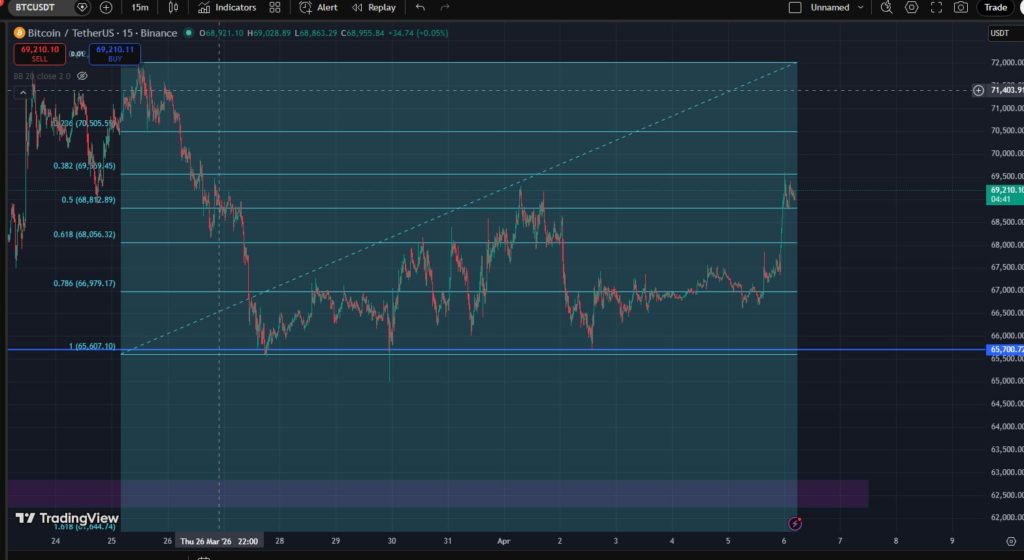
Task: Click the 72,000.00 price scale label
Action: (x=1006, y=62)
